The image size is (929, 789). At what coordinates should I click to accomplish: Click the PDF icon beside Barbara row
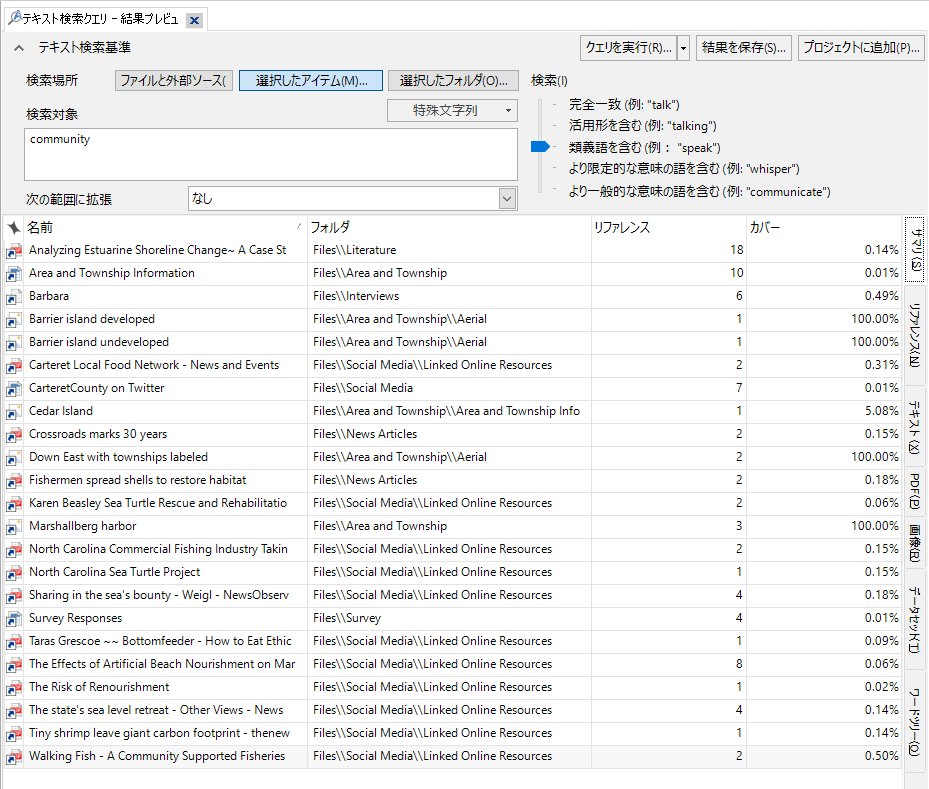click(x=14, y=296)
